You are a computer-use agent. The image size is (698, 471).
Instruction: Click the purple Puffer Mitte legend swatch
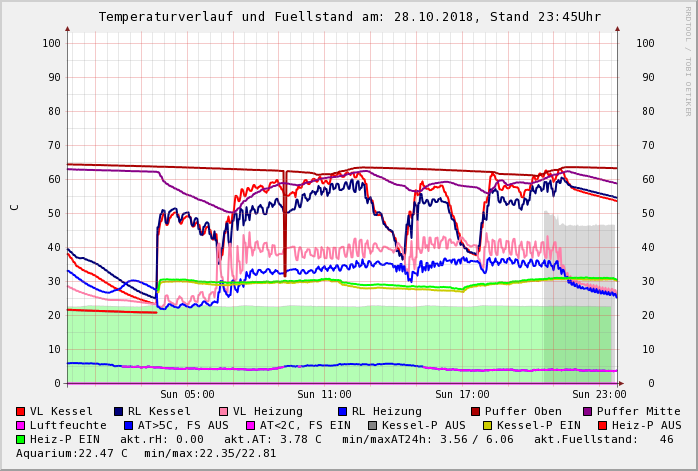pos(588,411)
